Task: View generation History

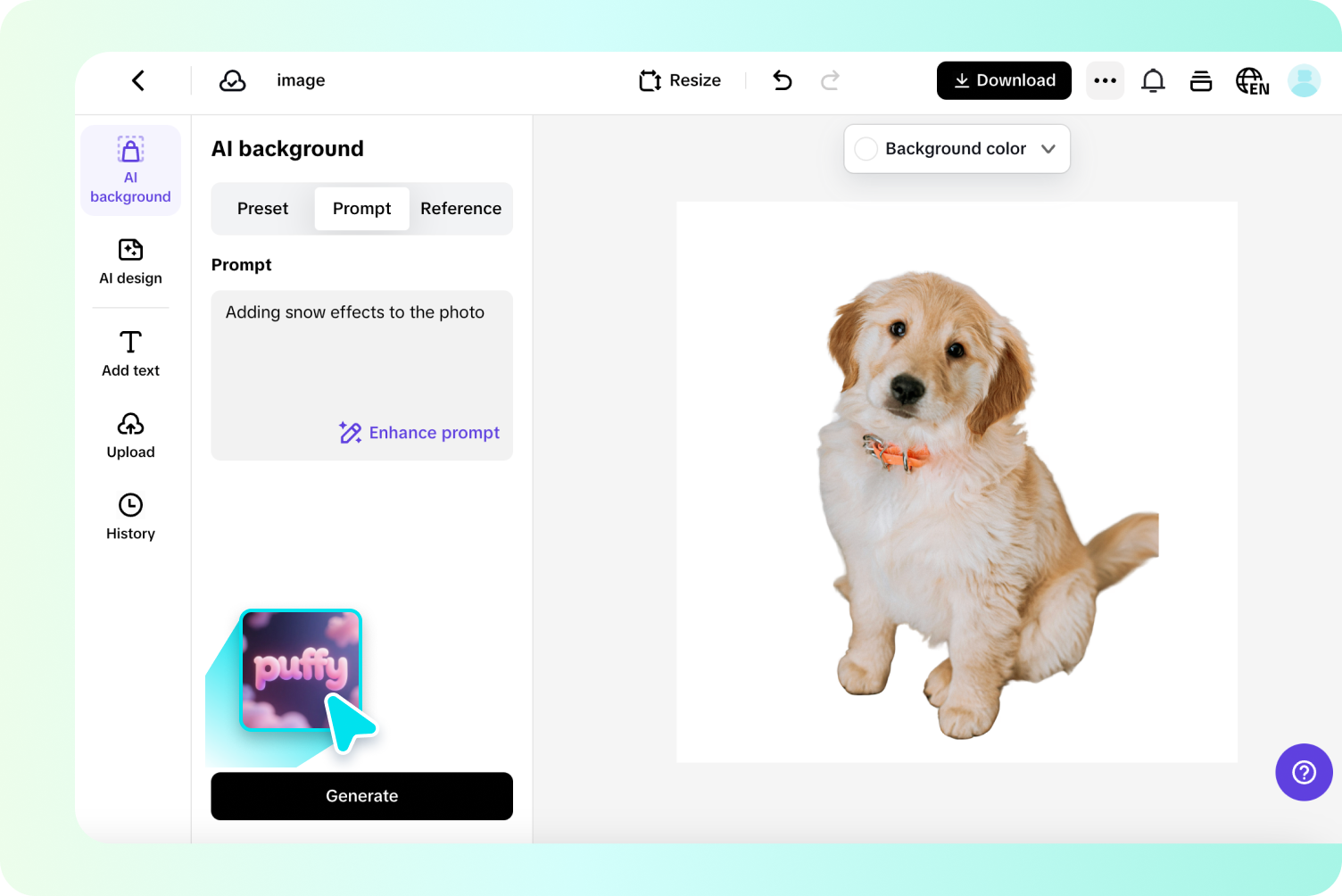Action: (130, 516)
